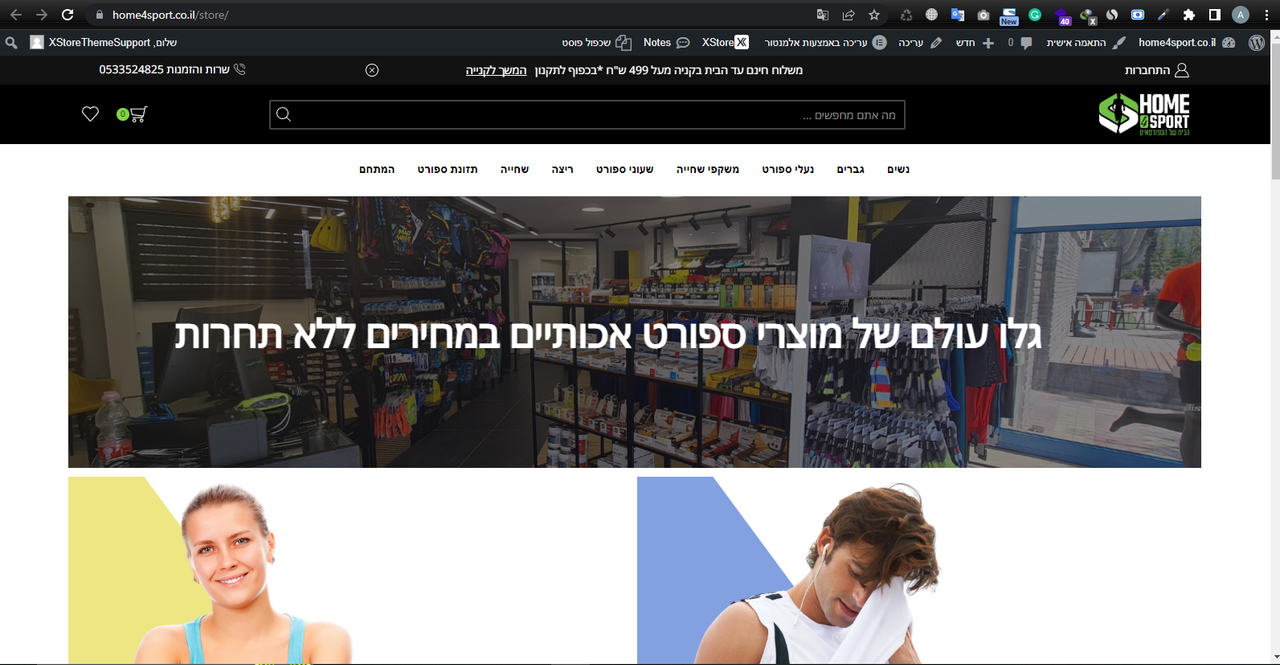Click the browser forward arrow
Screen dimensions: 1280x665
pyautogui.click(x=41, y=15)
